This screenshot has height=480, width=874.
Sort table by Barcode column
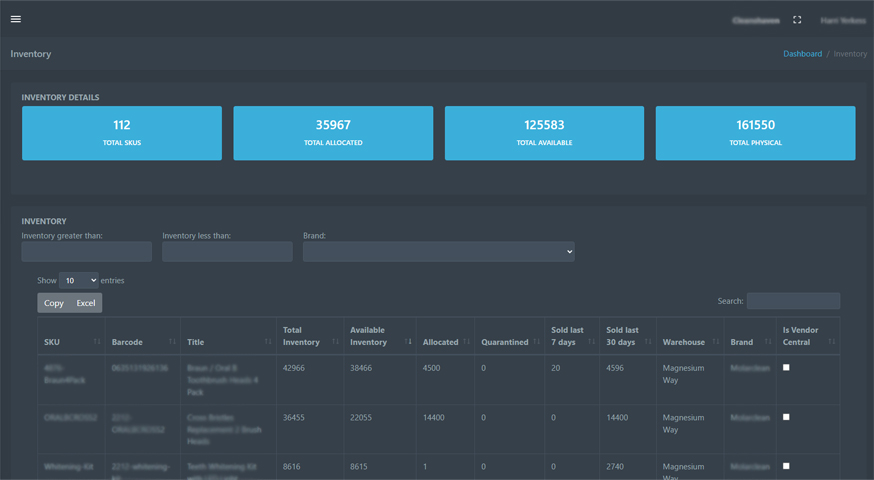(141, 342)
